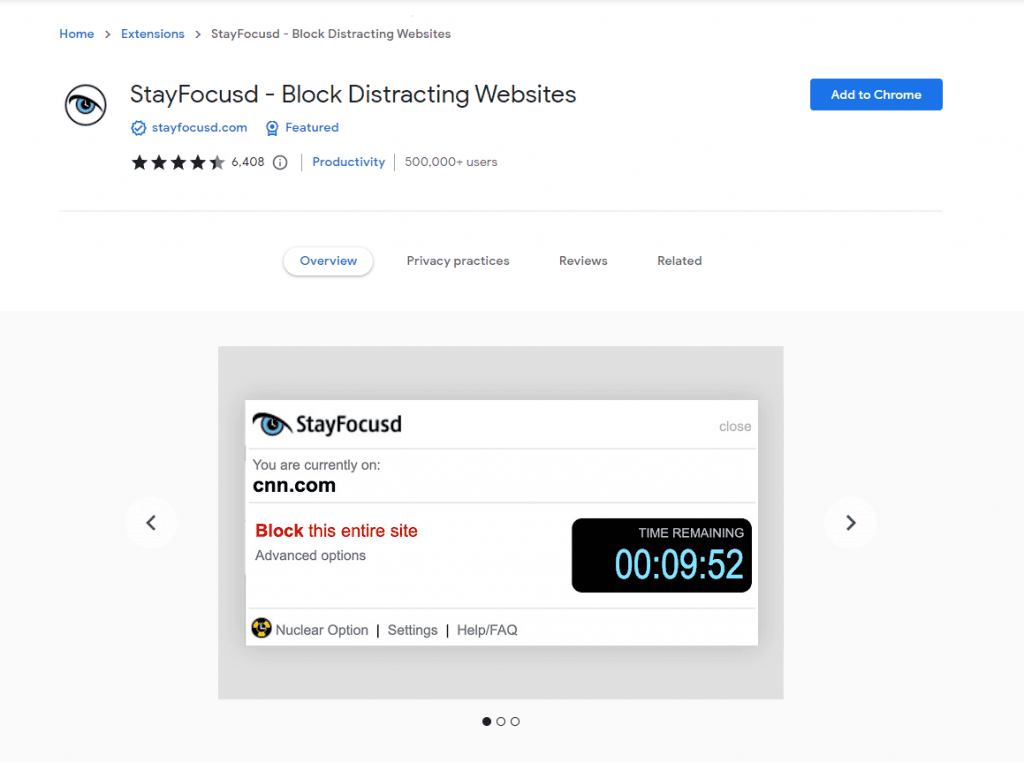Viewport: 1024px width, 763px height.
Task: Select the third carousel dot
Action: click(515, 721)
